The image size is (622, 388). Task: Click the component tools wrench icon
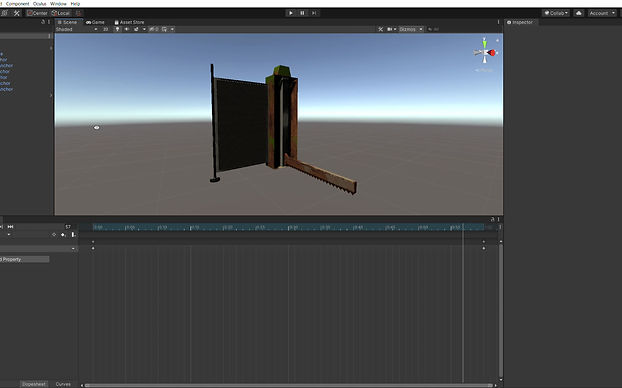[x=380, y=29]
